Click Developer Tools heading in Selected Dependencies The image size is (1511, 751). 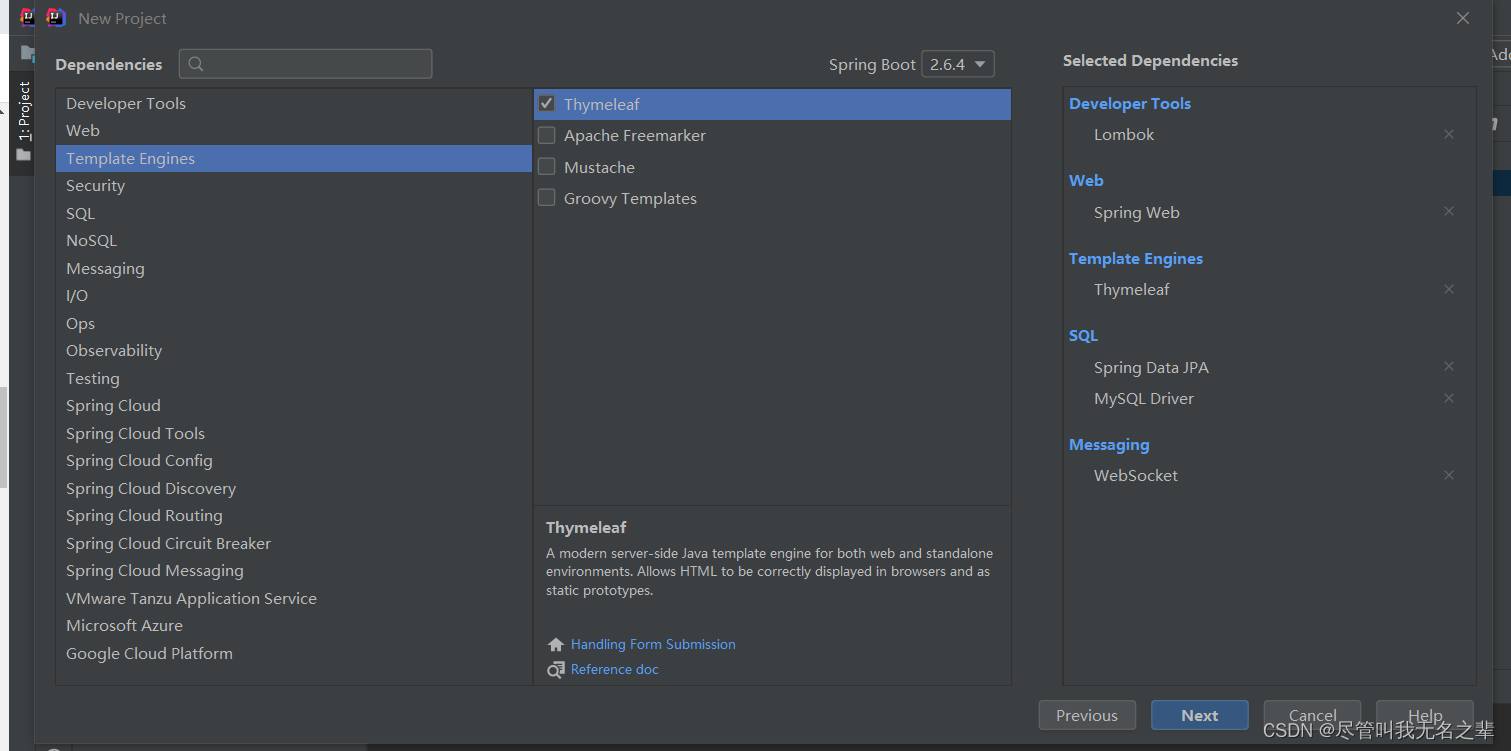[x=1130, y=103]
